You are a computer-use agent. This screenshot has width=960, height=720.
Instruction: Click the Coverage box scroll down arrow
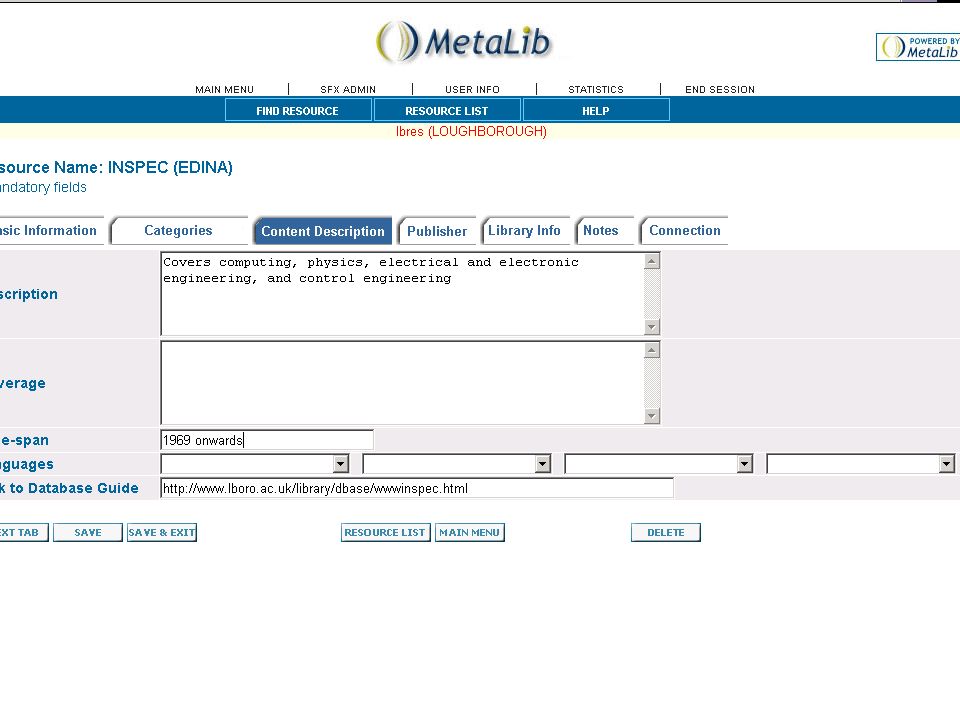pos(651,416)
